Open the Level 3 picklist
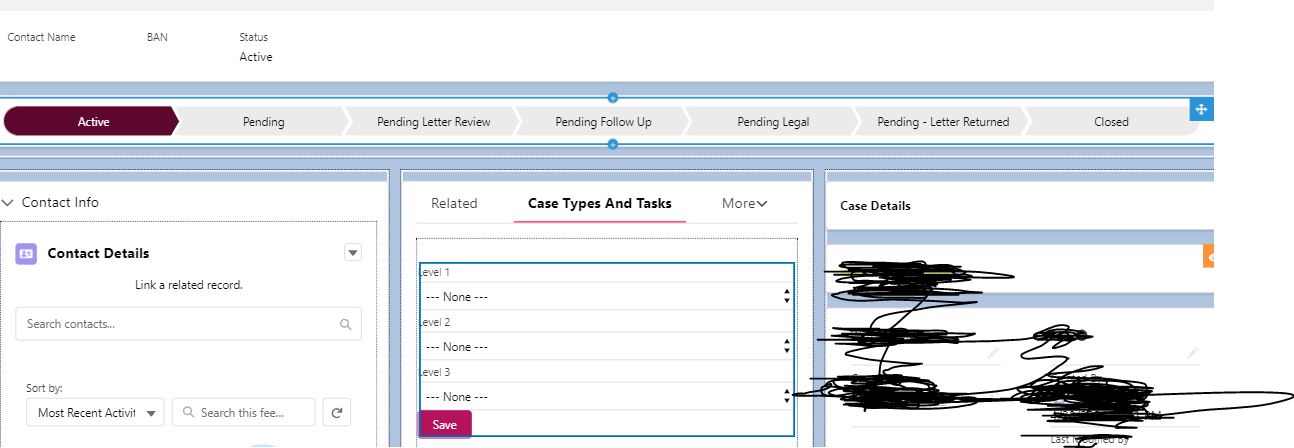Viewport: 1294px width, 448px height. tap(606, 396)
